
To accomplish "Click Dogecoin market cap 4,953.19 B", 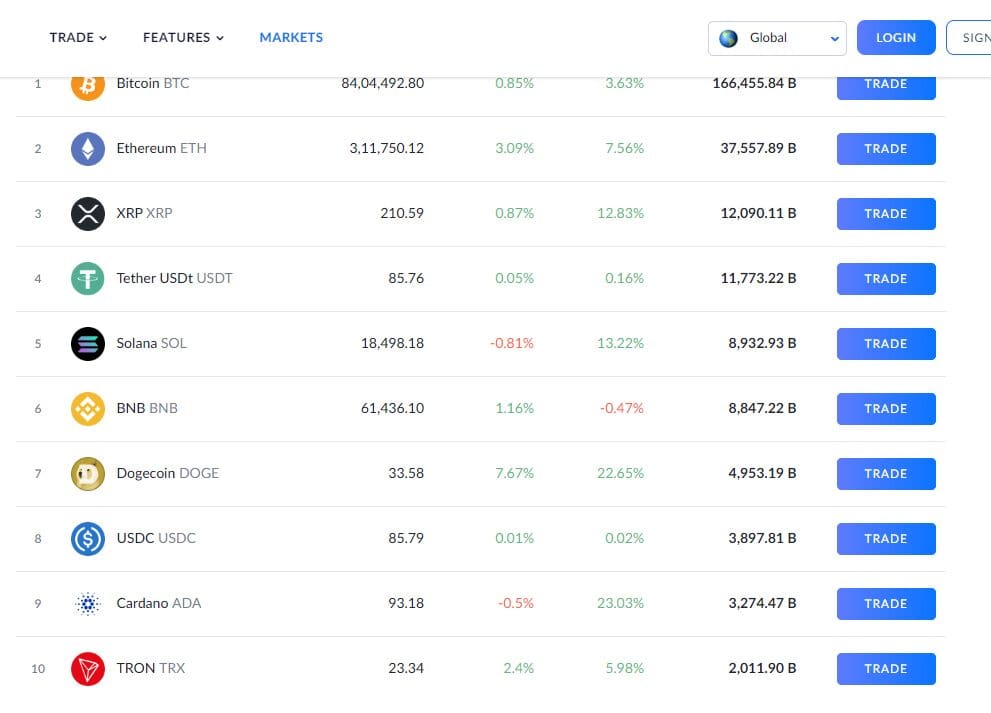I will pos(762,473).
